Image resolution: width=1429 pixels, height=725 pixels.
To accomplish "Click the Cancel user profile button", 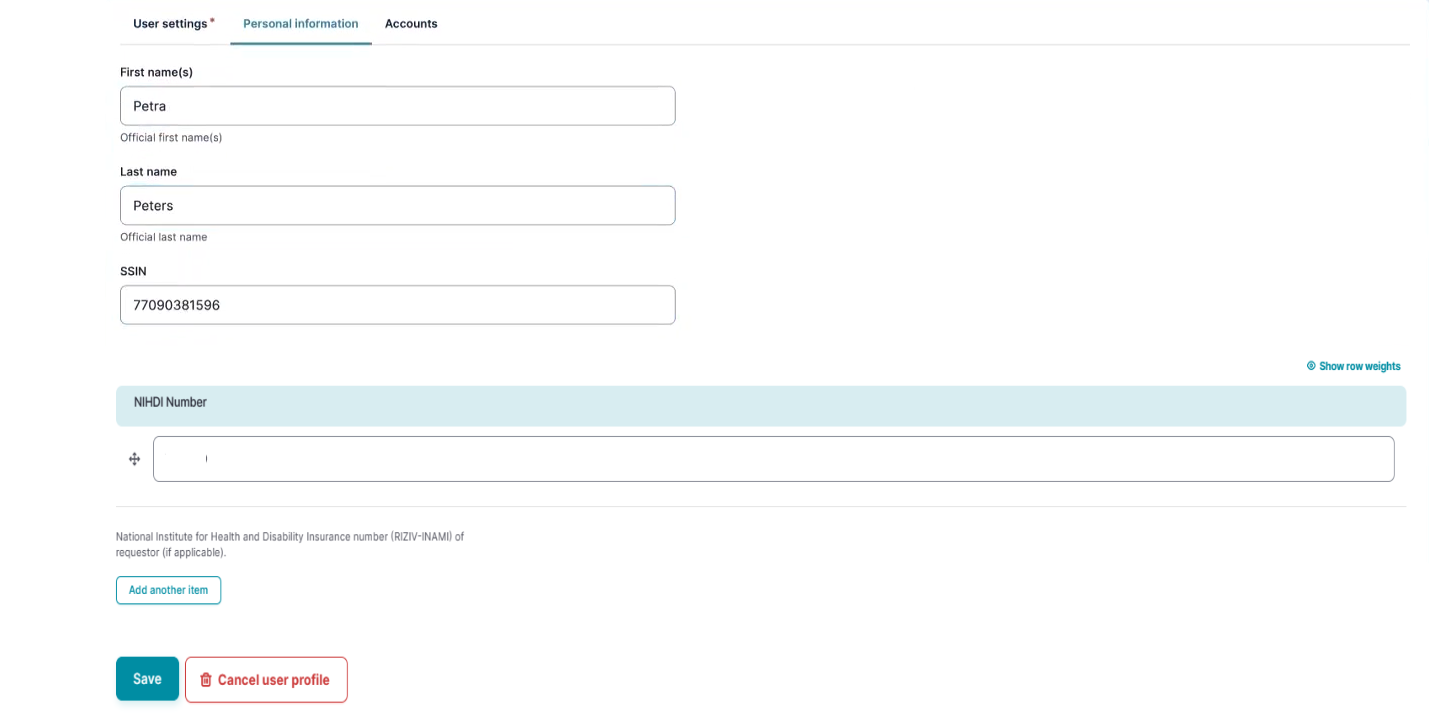I will pyautogui.click(x=266, y=680).
